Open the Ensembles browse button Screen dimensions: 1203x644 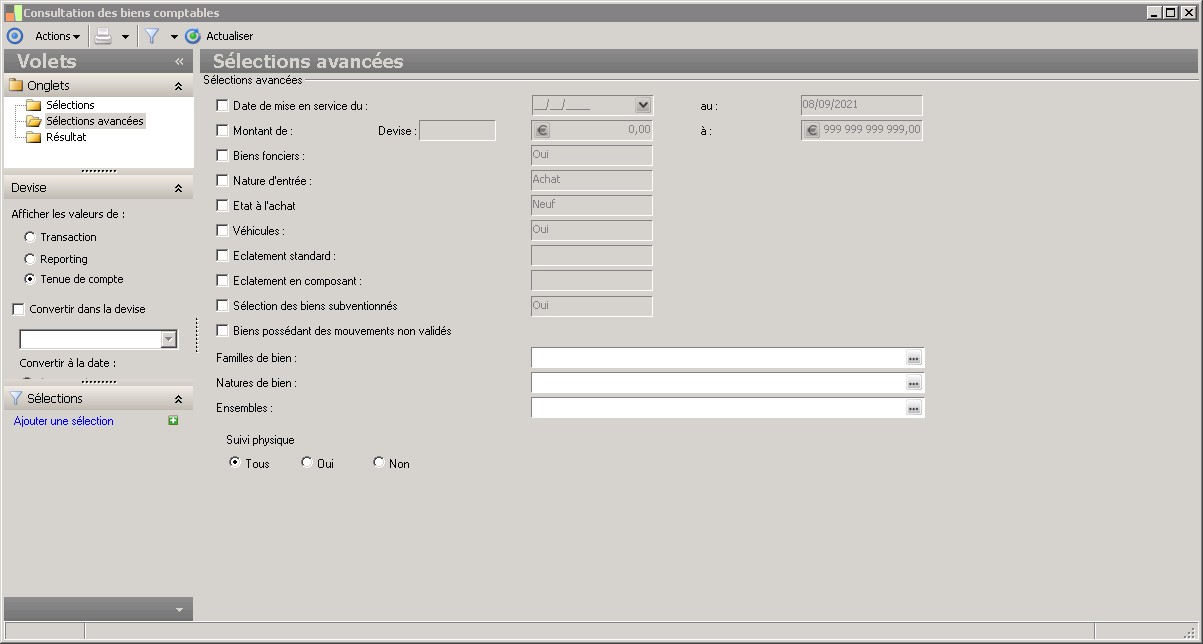coord(913,408)
